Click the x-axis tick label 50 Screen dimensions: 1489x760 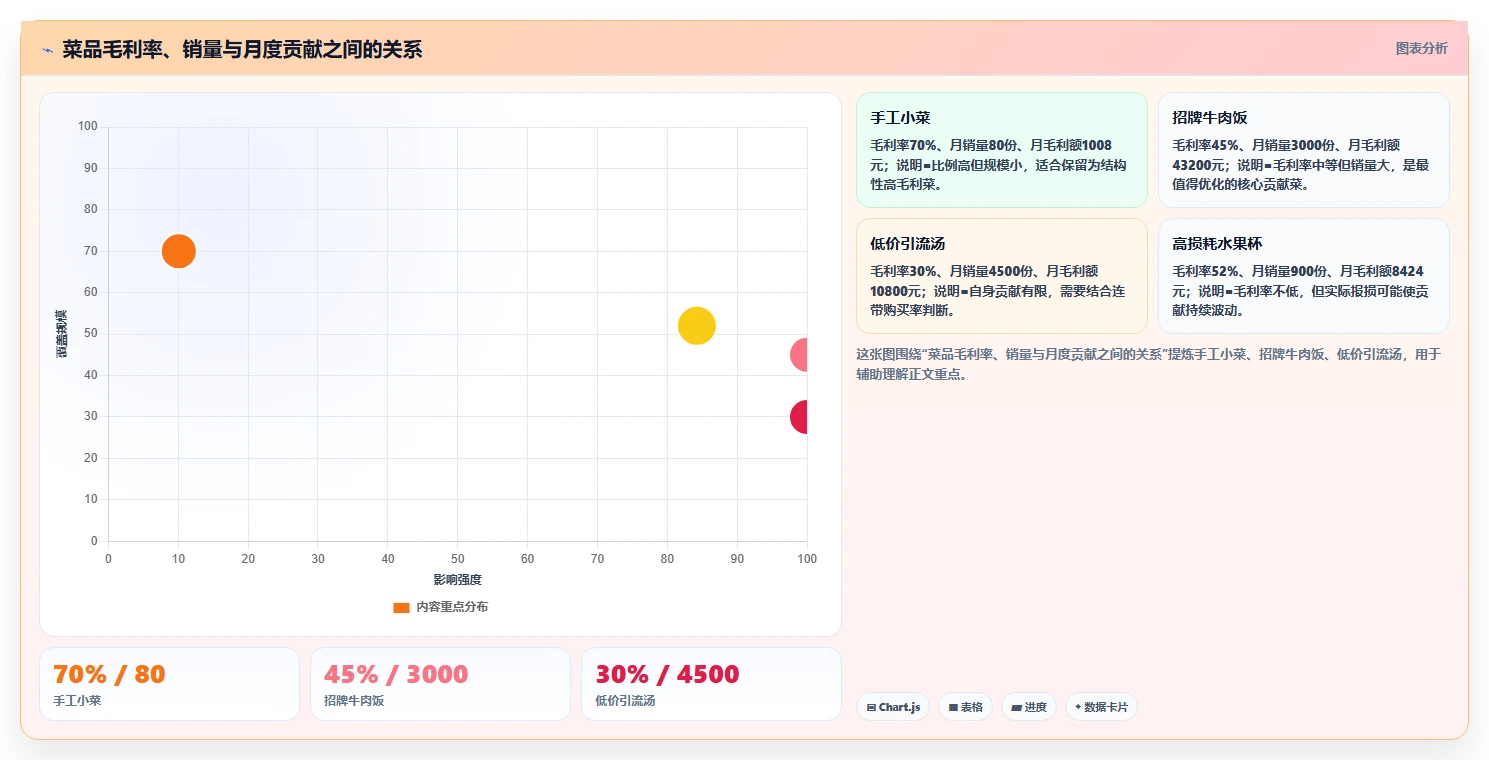pyautogui.click(x=457, y=559)
